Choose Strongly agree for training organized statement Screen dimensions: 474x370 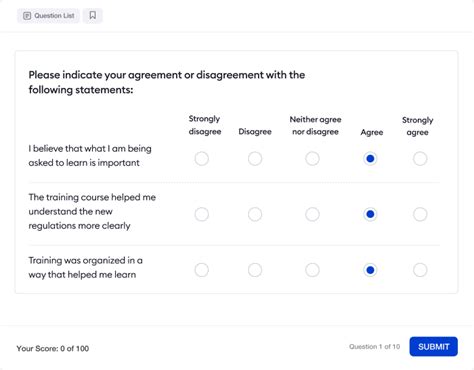tap(420, 270)
